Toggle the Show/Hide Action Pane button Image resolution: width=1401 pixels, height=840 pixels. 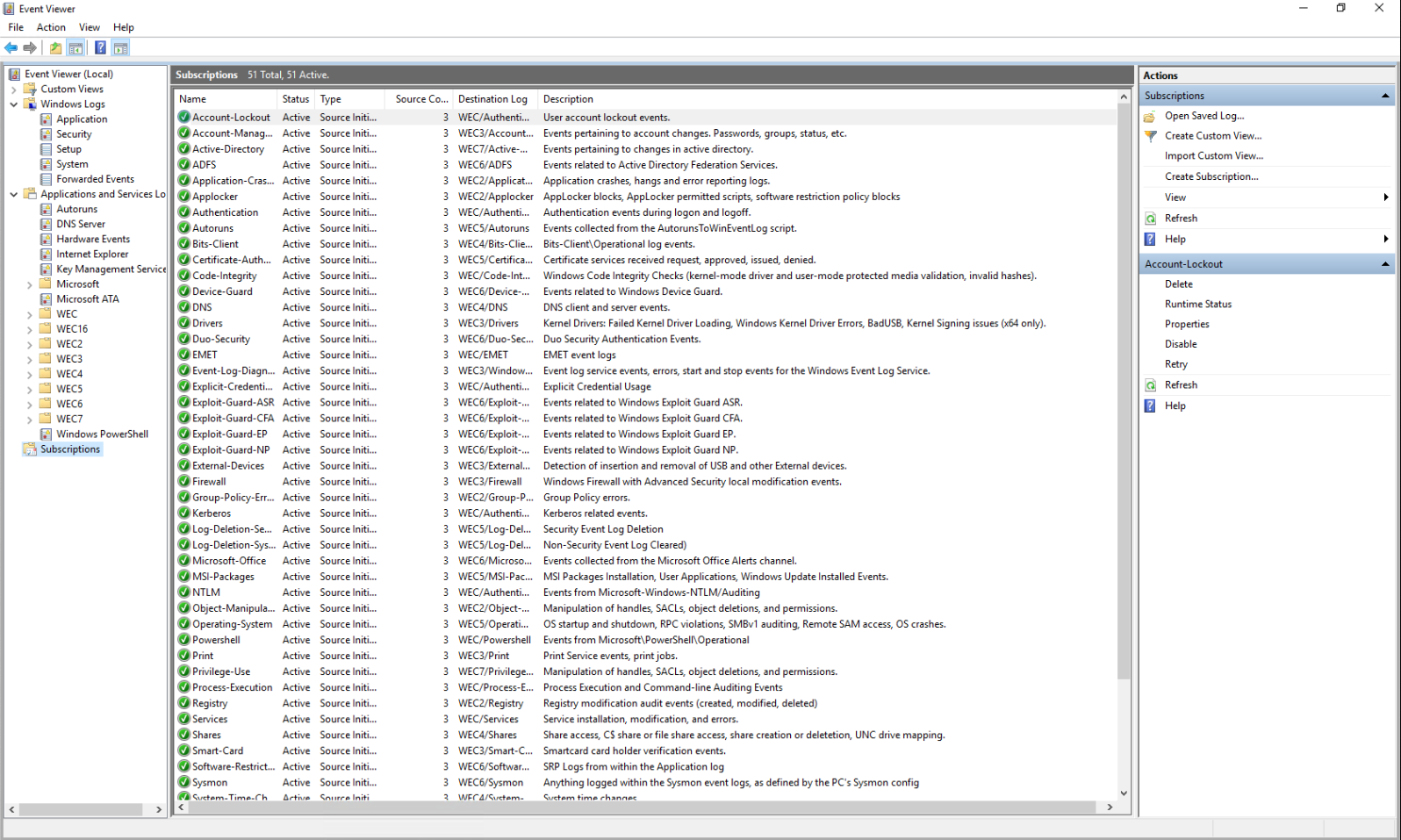click(x=121, y=48)
